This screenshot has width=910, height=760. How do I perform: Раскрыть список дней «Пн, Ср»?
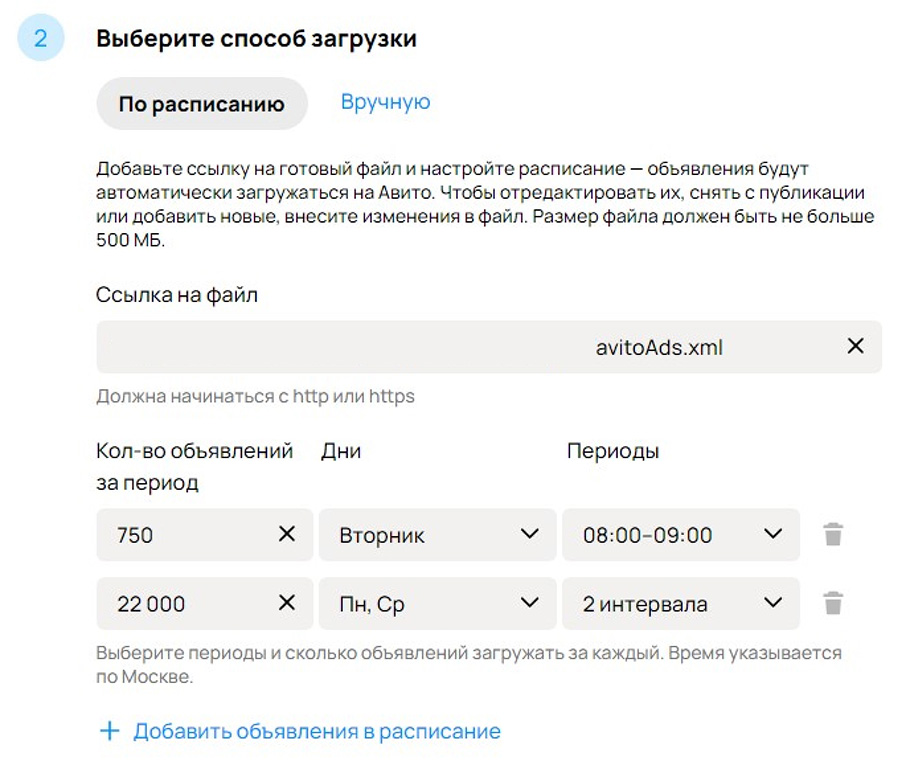pos(437,604)
